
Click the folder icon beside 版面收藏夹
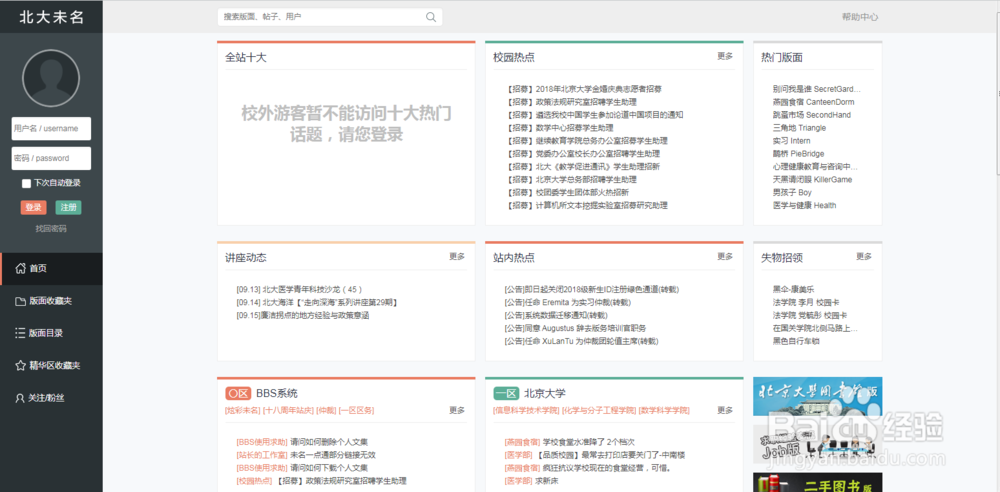pos(20,301)
